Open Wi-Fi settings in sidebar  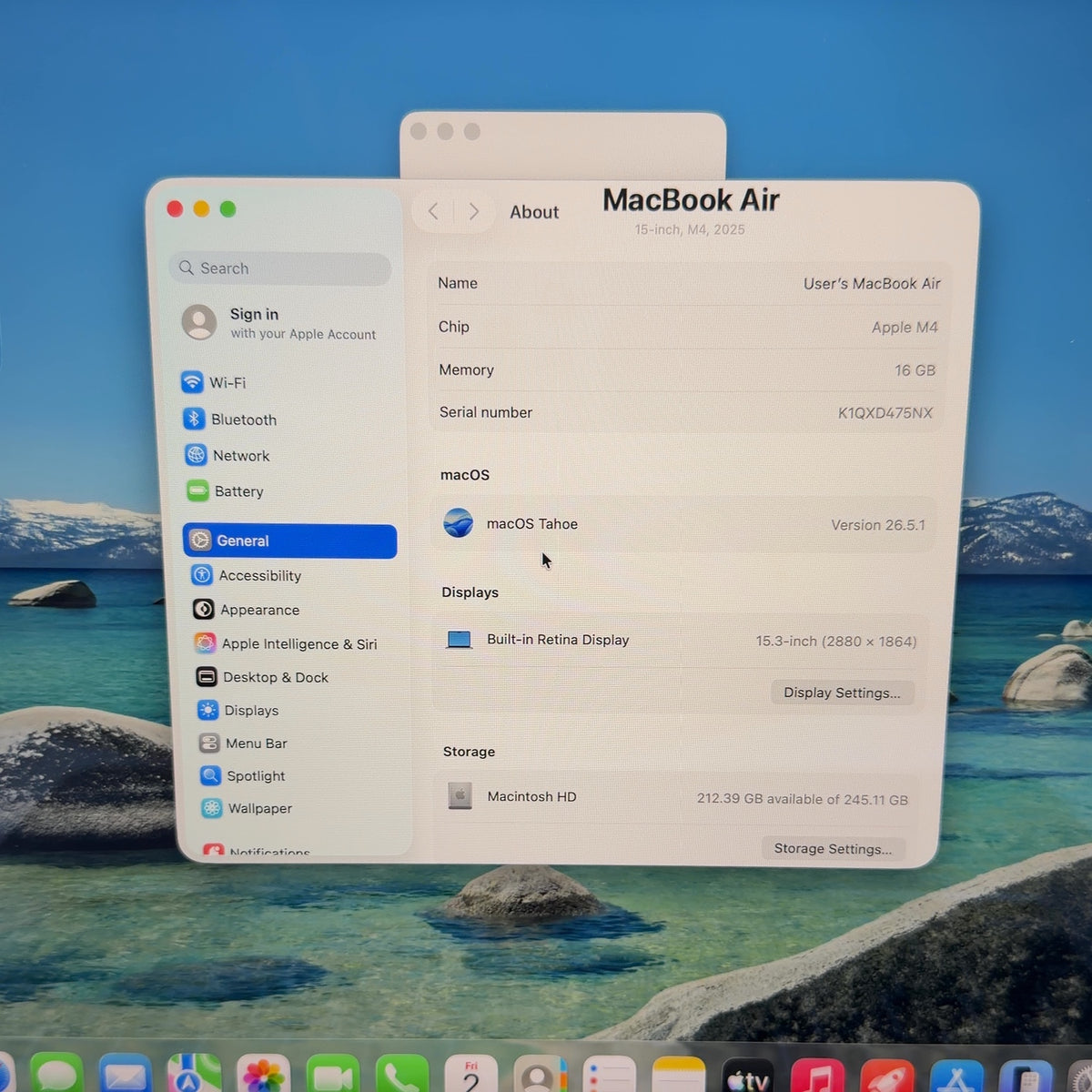(215, 382)
